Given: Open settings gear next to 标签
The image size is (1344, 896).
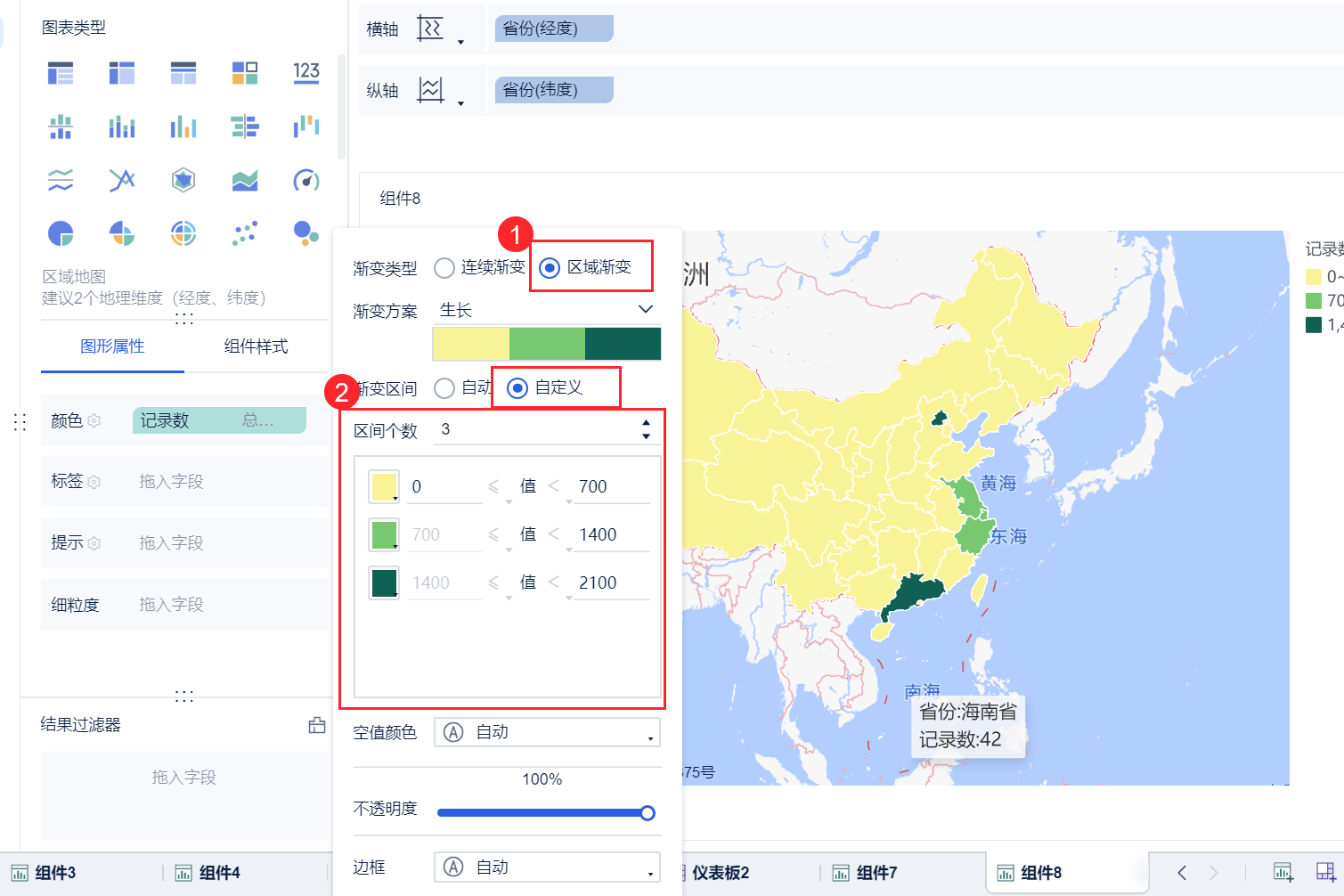Looking at the screenshot, I should [x=94, y=482].
